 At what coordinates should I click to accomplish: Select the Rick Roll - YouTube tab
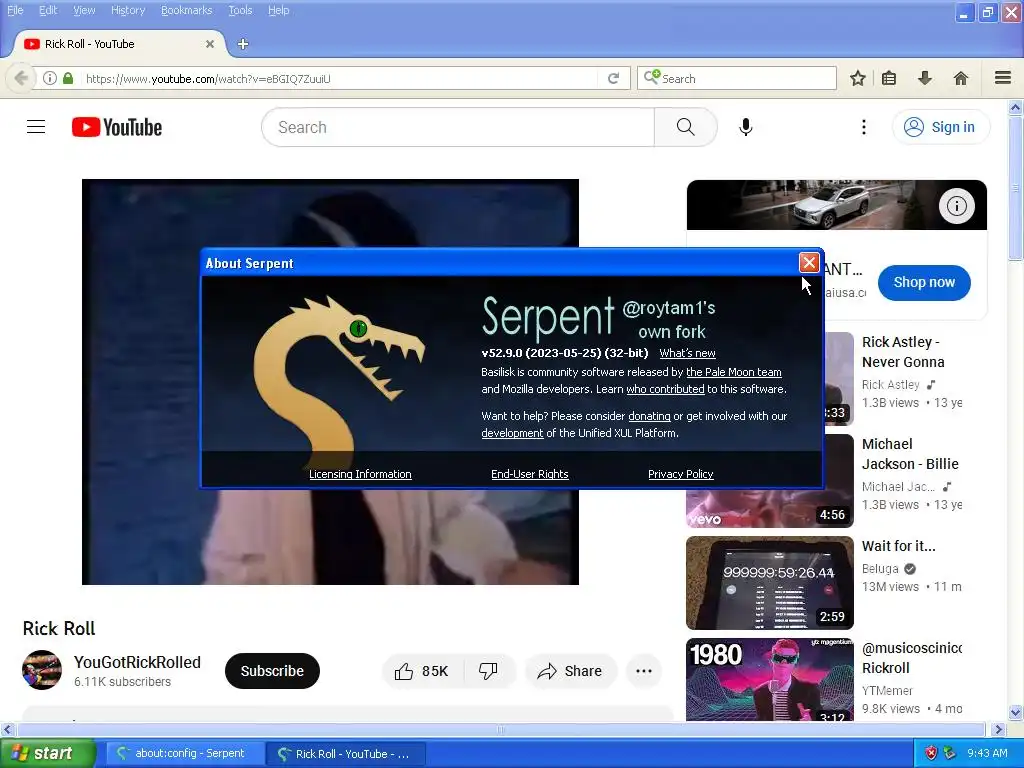[119, 44]
